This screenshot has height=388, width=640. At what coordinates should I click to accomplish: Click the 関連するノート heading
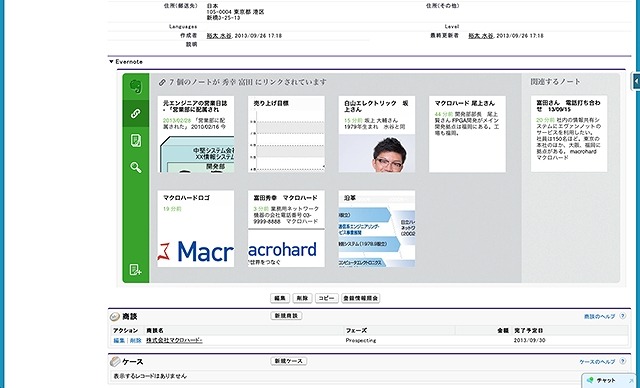tap(555, 82)
